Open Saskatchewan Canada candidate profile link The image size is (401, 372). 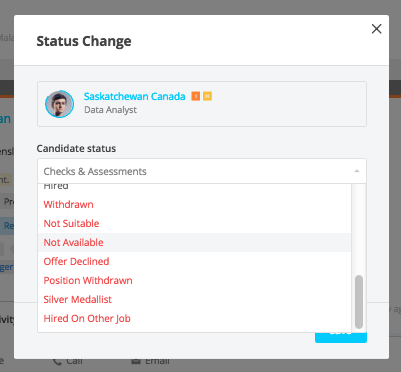[134, 96]
